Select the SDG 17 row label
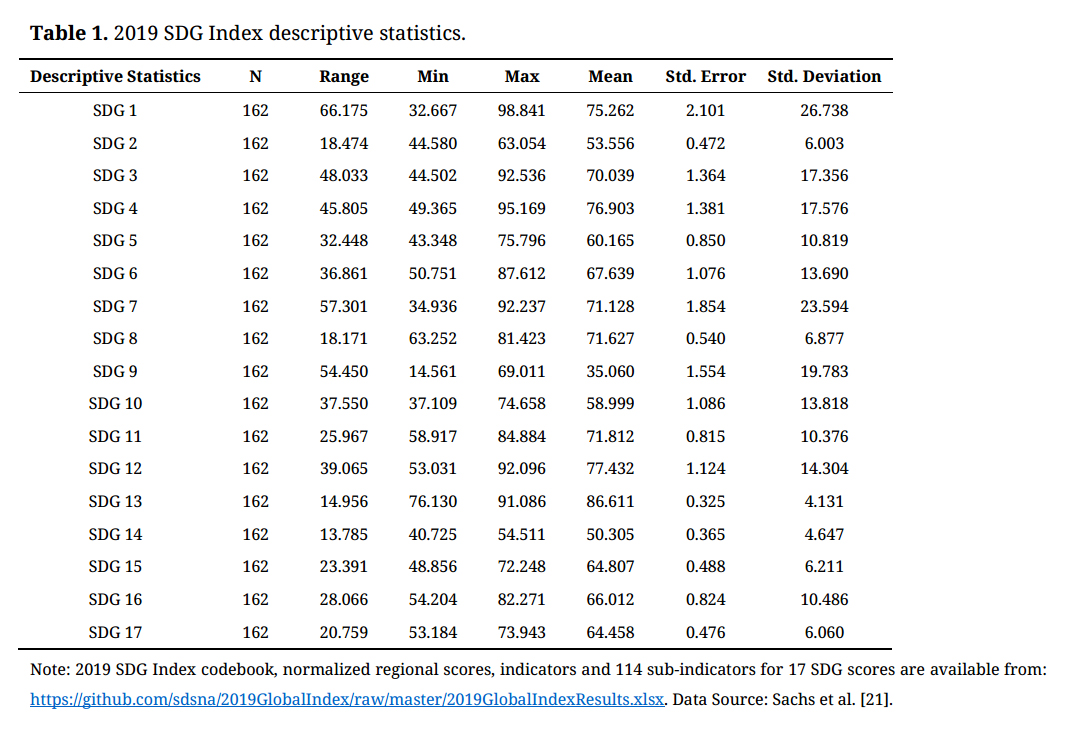Image resolution: width=1069 pixels, height=735 pixels. coord(115,632)
